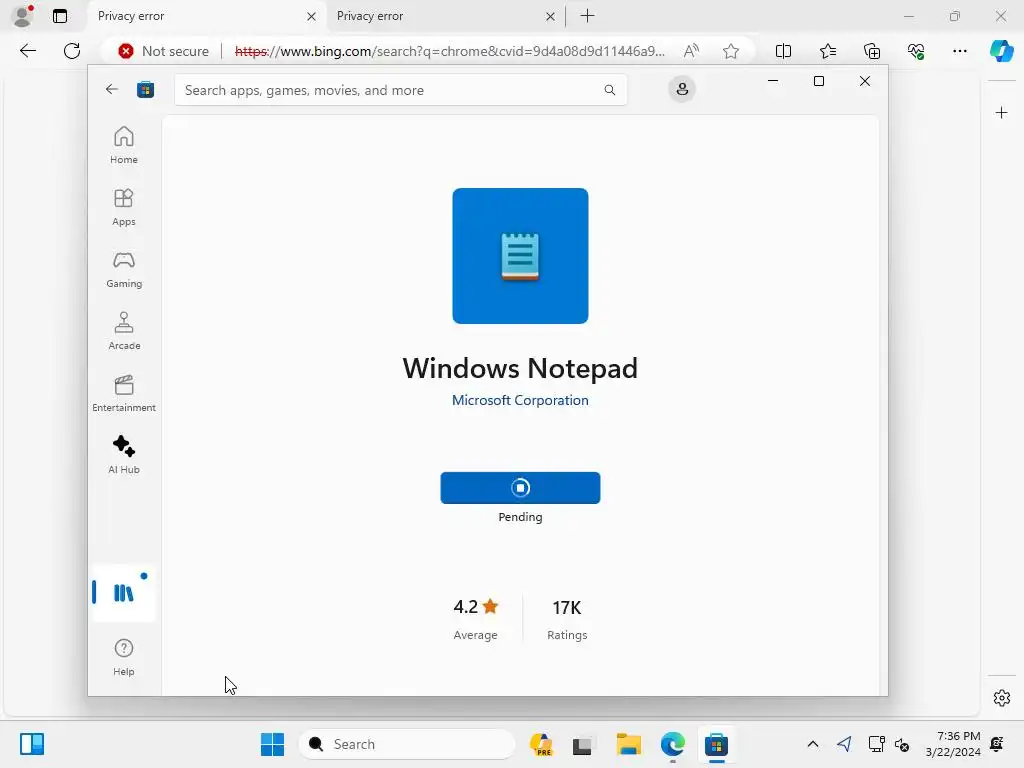This screenshot has height=768, width=1024.
Task: Open Home in the Store sidebar
Action: click(123, 145)
